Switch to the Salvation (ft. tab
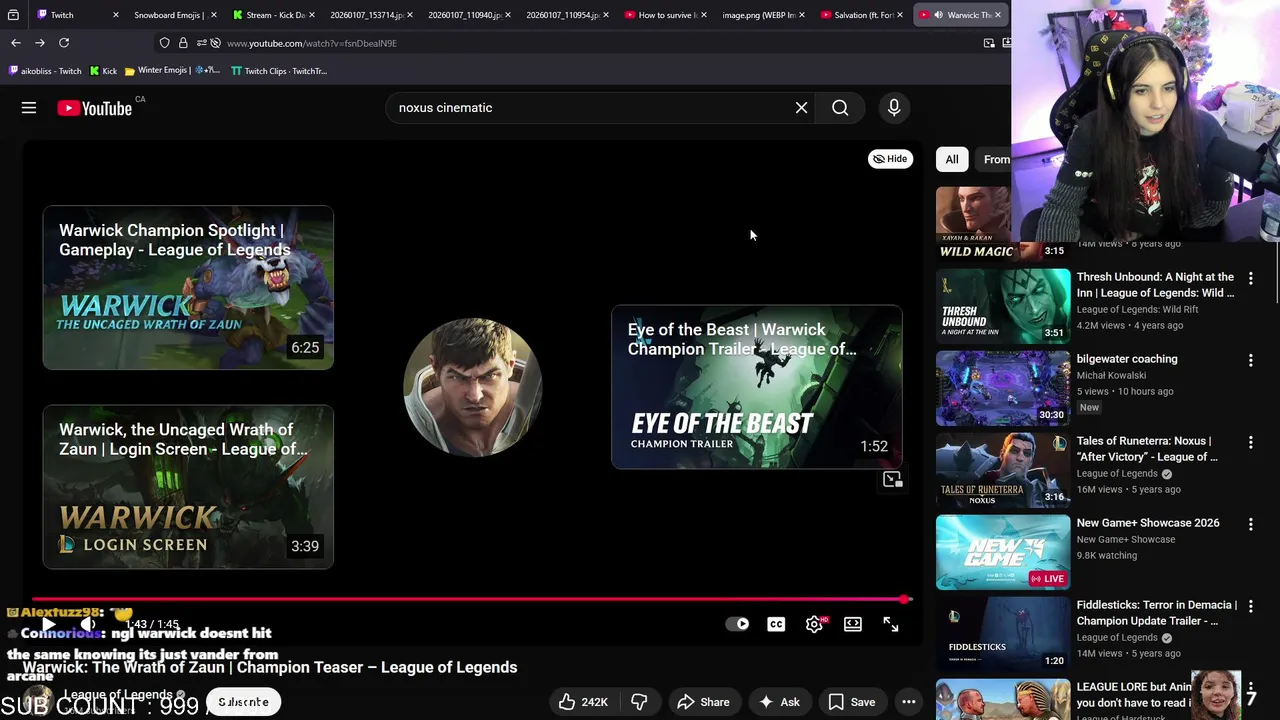 pos(862,15)
